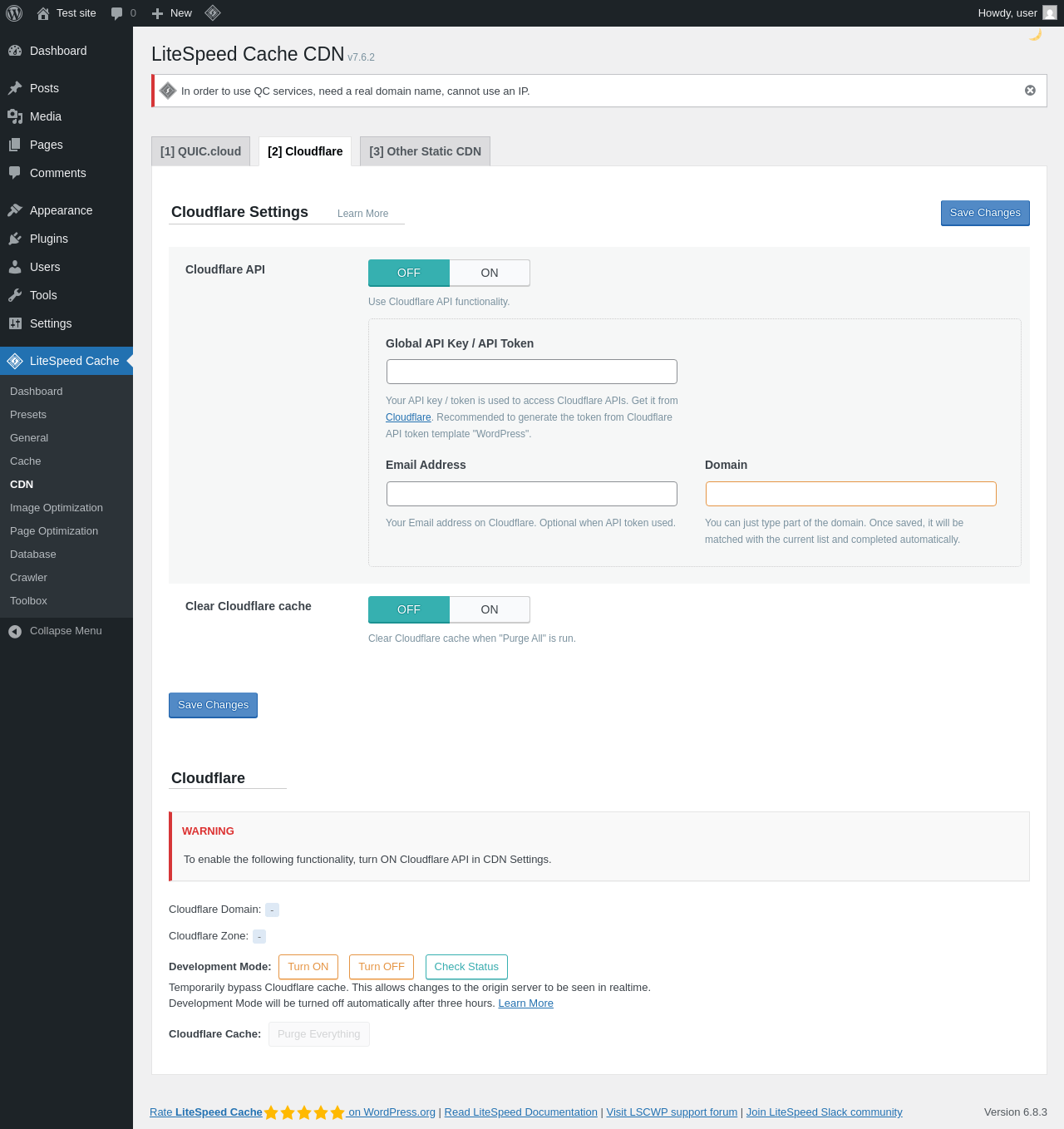Open Learn More link for Development Mode
Viewport: 1064px width, 1129px height.
[525, 1003]
